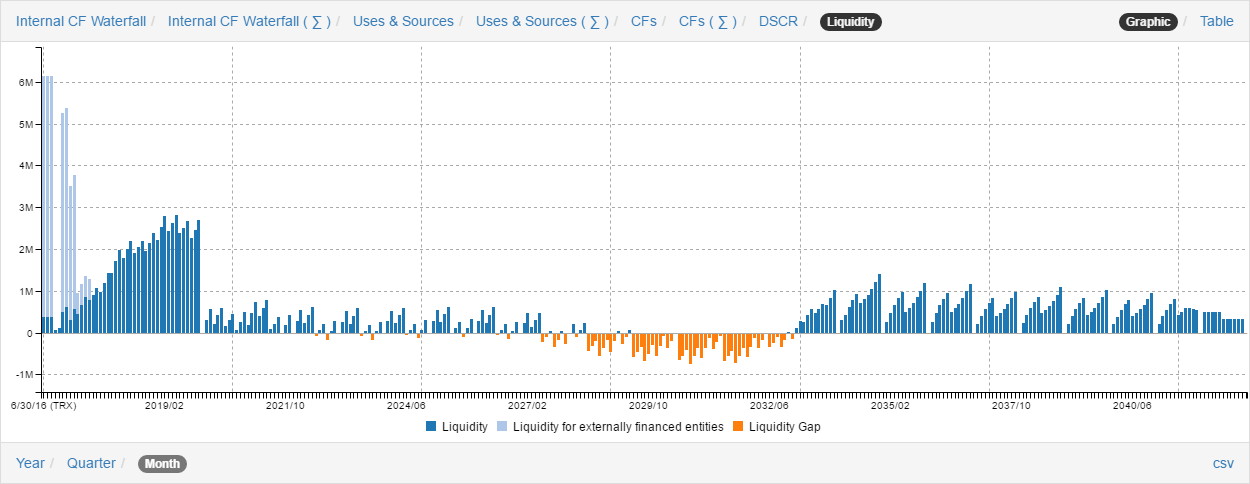Click the orange Liquidity Gap legend swatch

738,427
